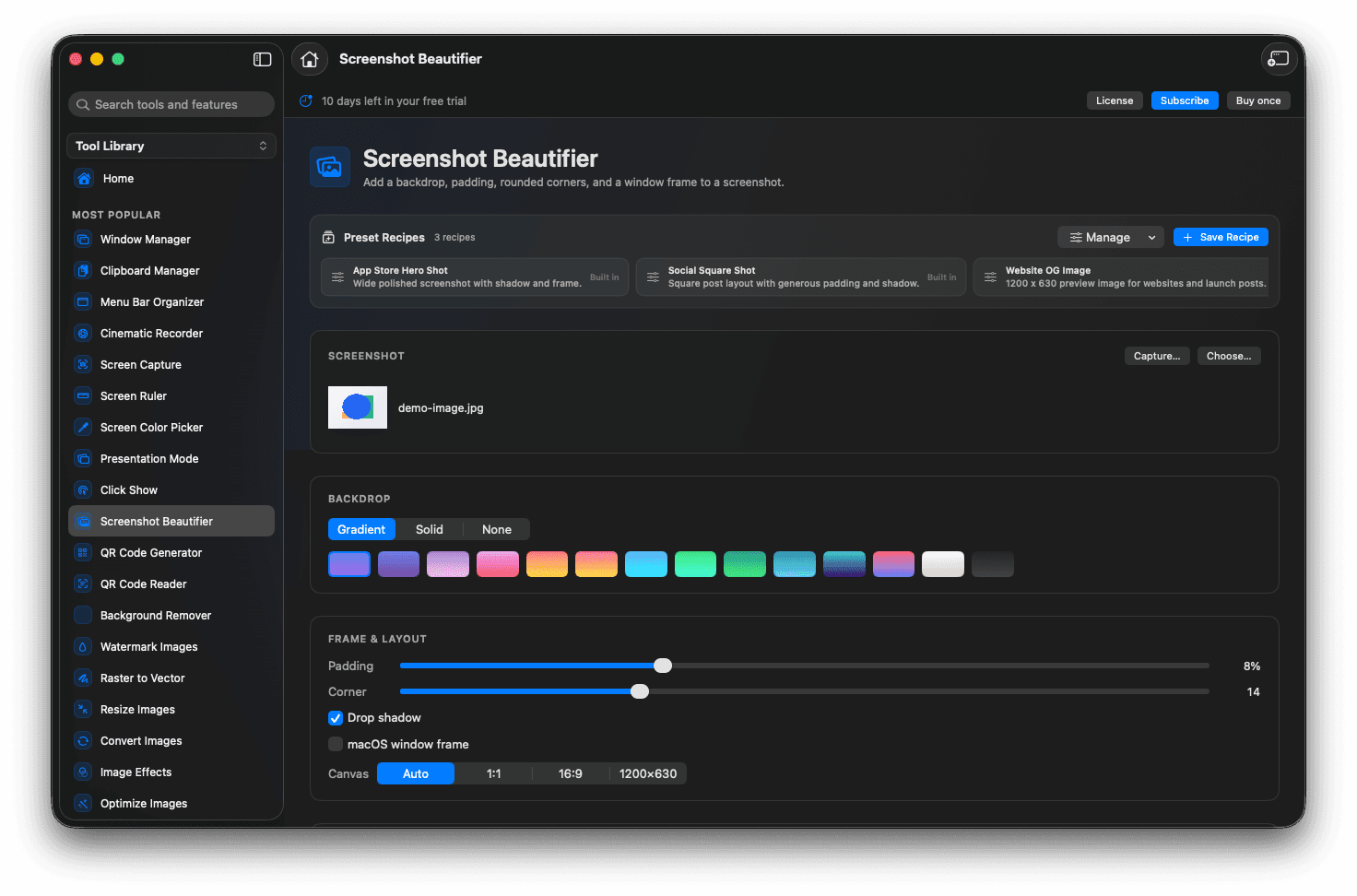1357x896 pixels.
Task: Click the home icon in title bar
Action: [310, 59]
